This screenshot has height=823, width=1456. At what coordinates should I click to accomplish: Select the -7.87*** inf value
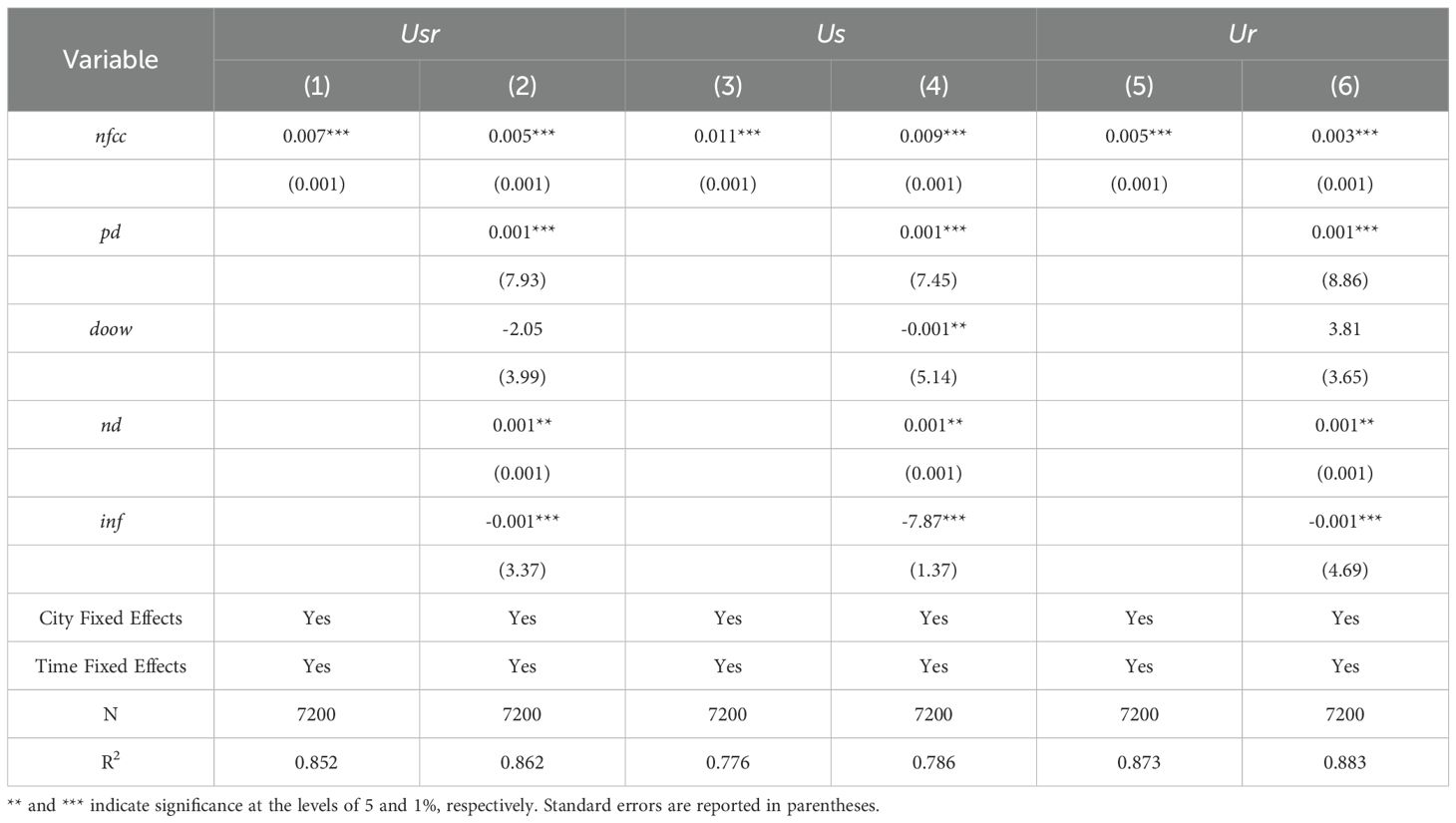click(933, 521)
